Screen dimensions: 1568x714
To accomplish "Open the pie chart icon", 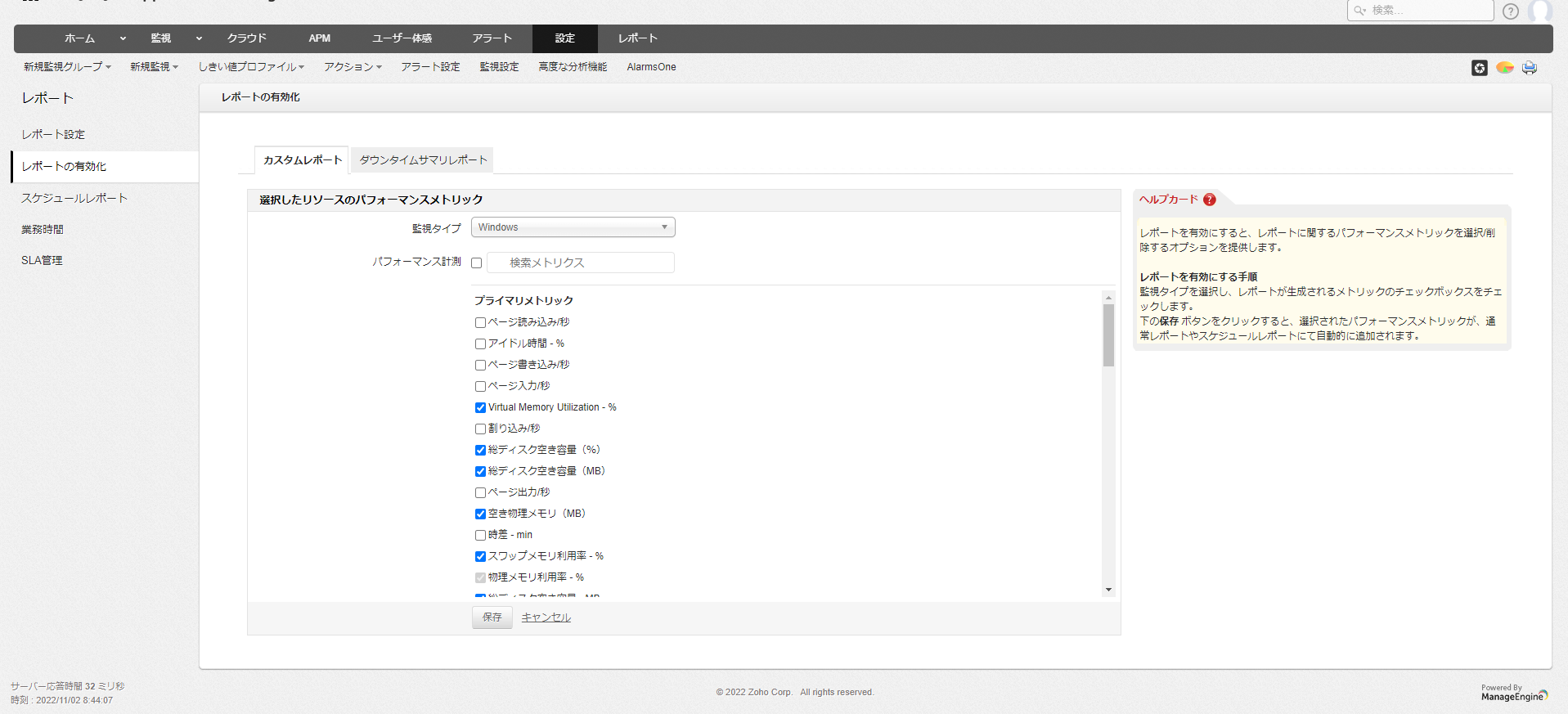I will coord(1504,68).
